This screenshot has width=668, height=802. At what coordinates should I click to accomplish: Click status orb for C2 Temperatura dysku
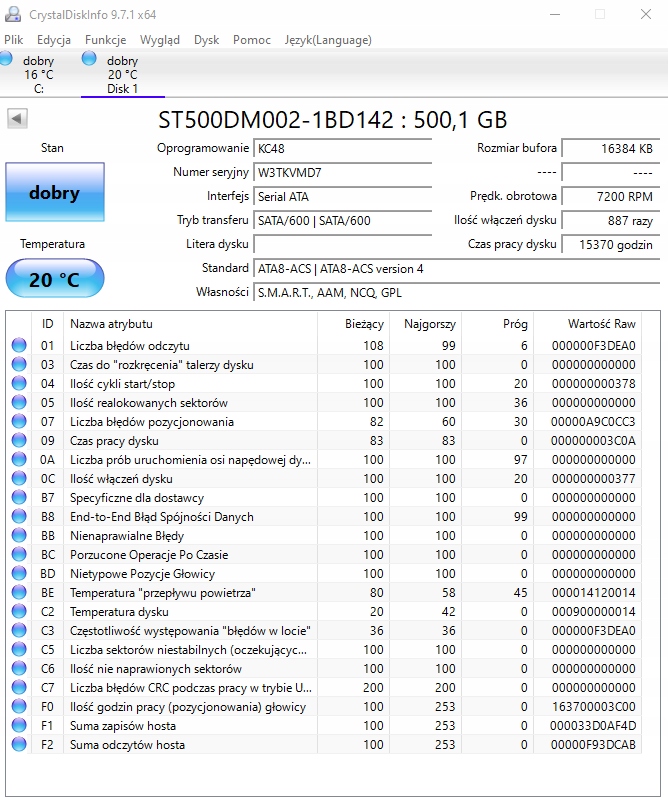click(19, 612)
